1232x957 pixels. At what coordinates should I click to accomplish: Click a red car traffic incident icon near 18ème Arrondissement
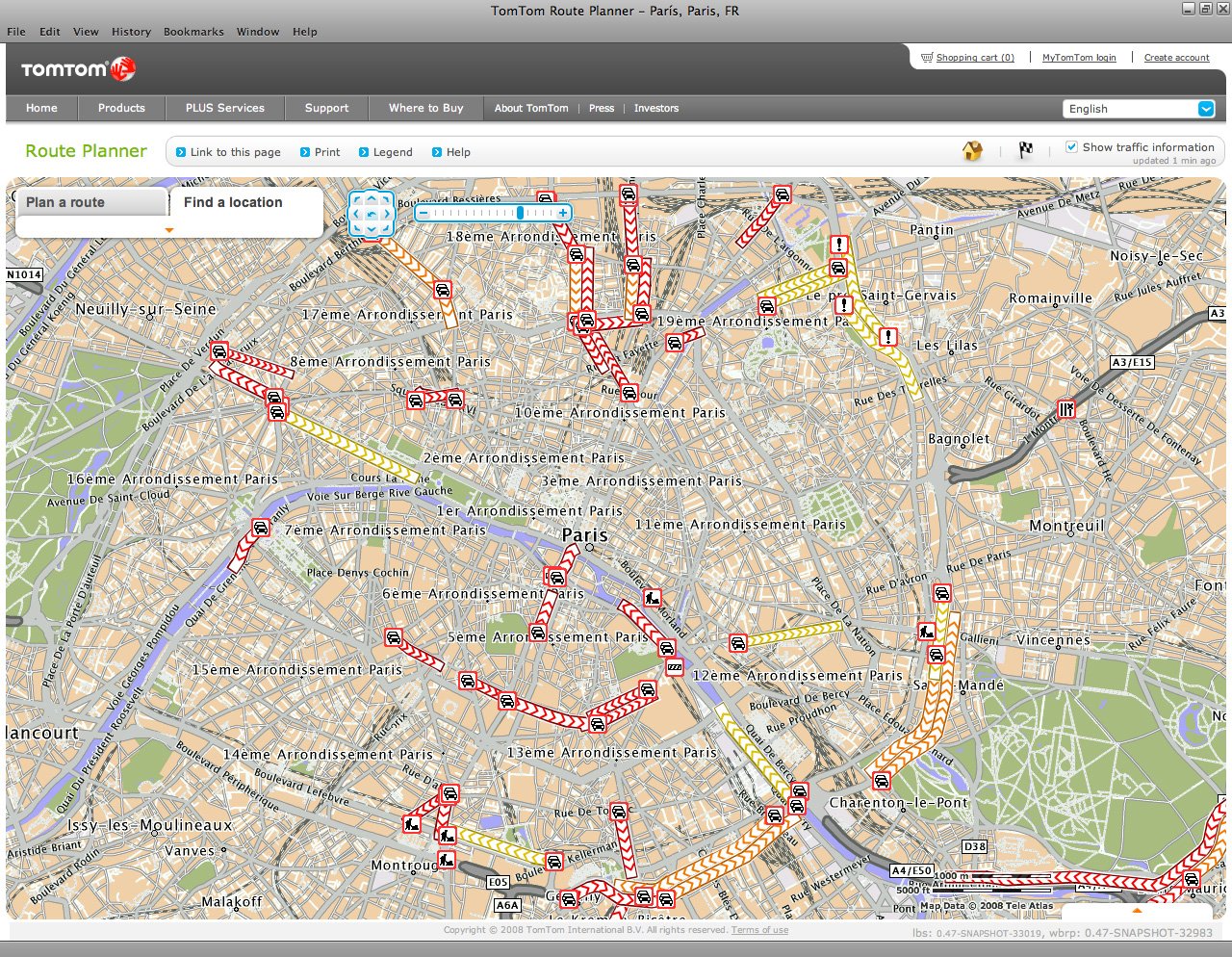pyautogui.click(x=577, y=254)
